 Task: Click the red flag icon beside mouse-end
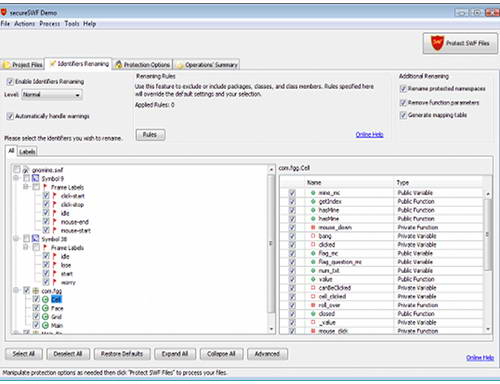(55, 222)
